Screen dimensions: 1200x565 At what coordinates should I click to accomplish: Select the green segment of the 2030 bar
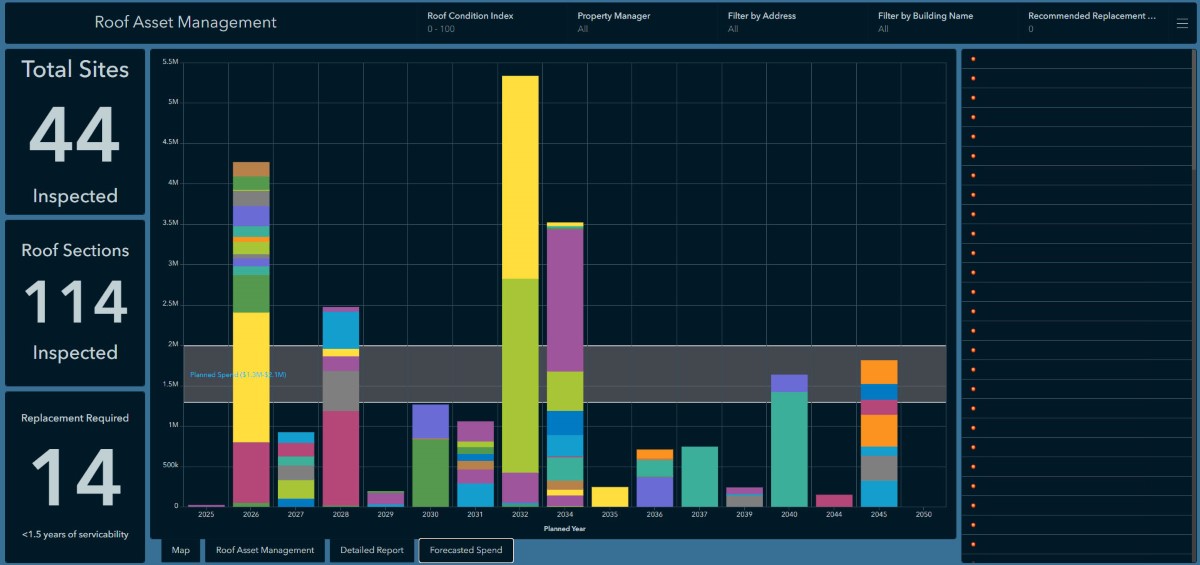pos(430,472)
